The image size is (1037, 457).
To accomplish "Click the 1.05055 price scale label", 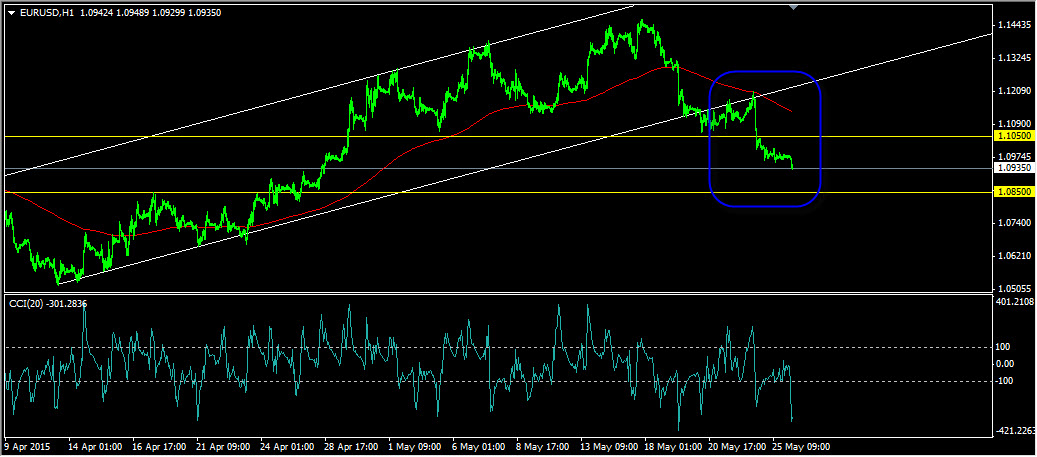I will click(x=1015, y=288).
